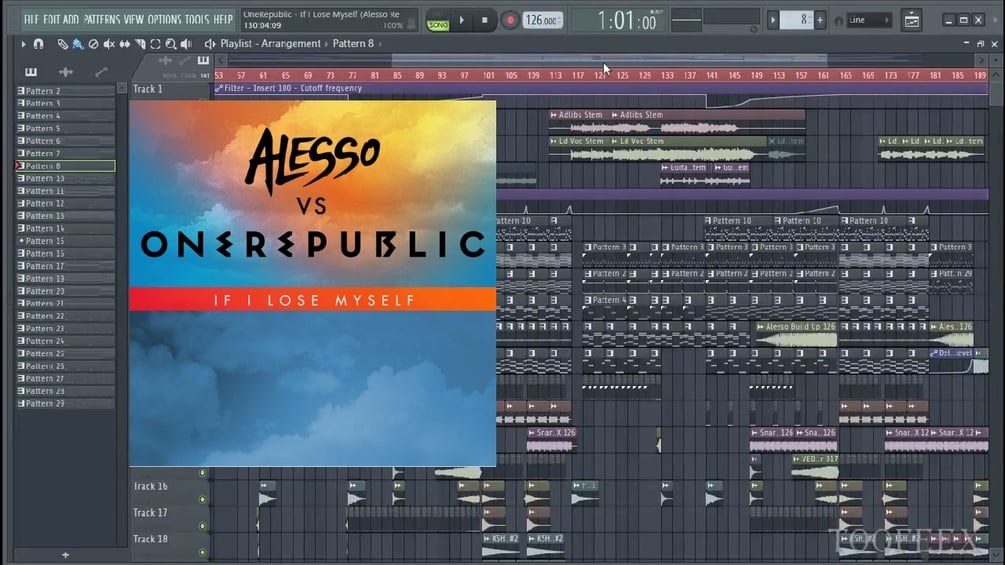Click speaker icon beside Playlist title
The height and width of the screenshot is (565, 1005).
pos(210,44)
